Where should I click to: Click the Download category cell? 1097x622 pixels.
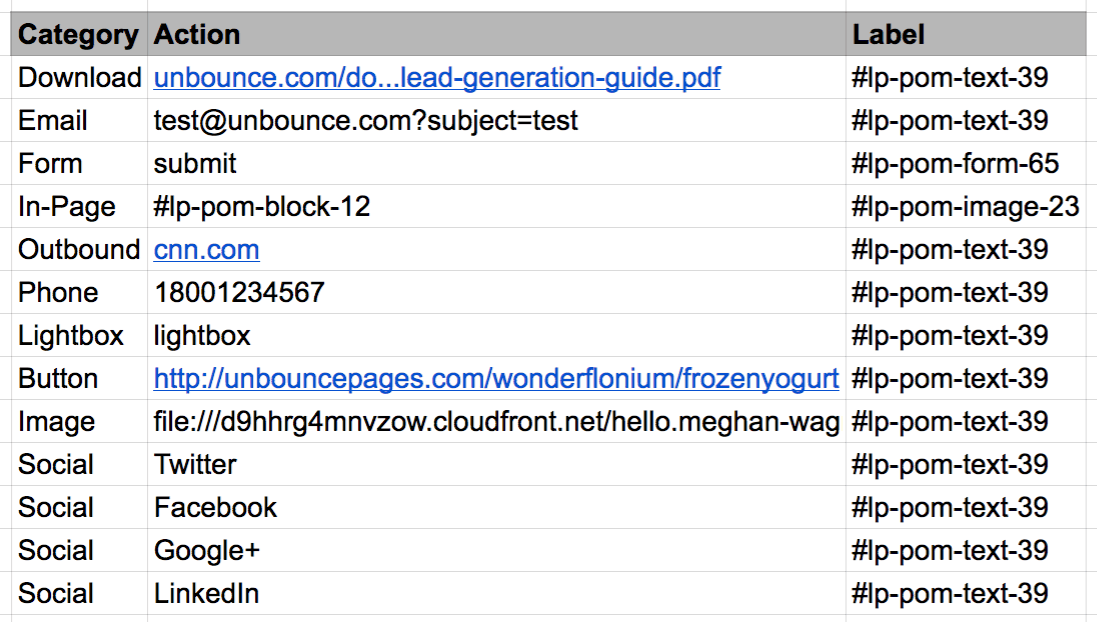click(x=79, y=78)
